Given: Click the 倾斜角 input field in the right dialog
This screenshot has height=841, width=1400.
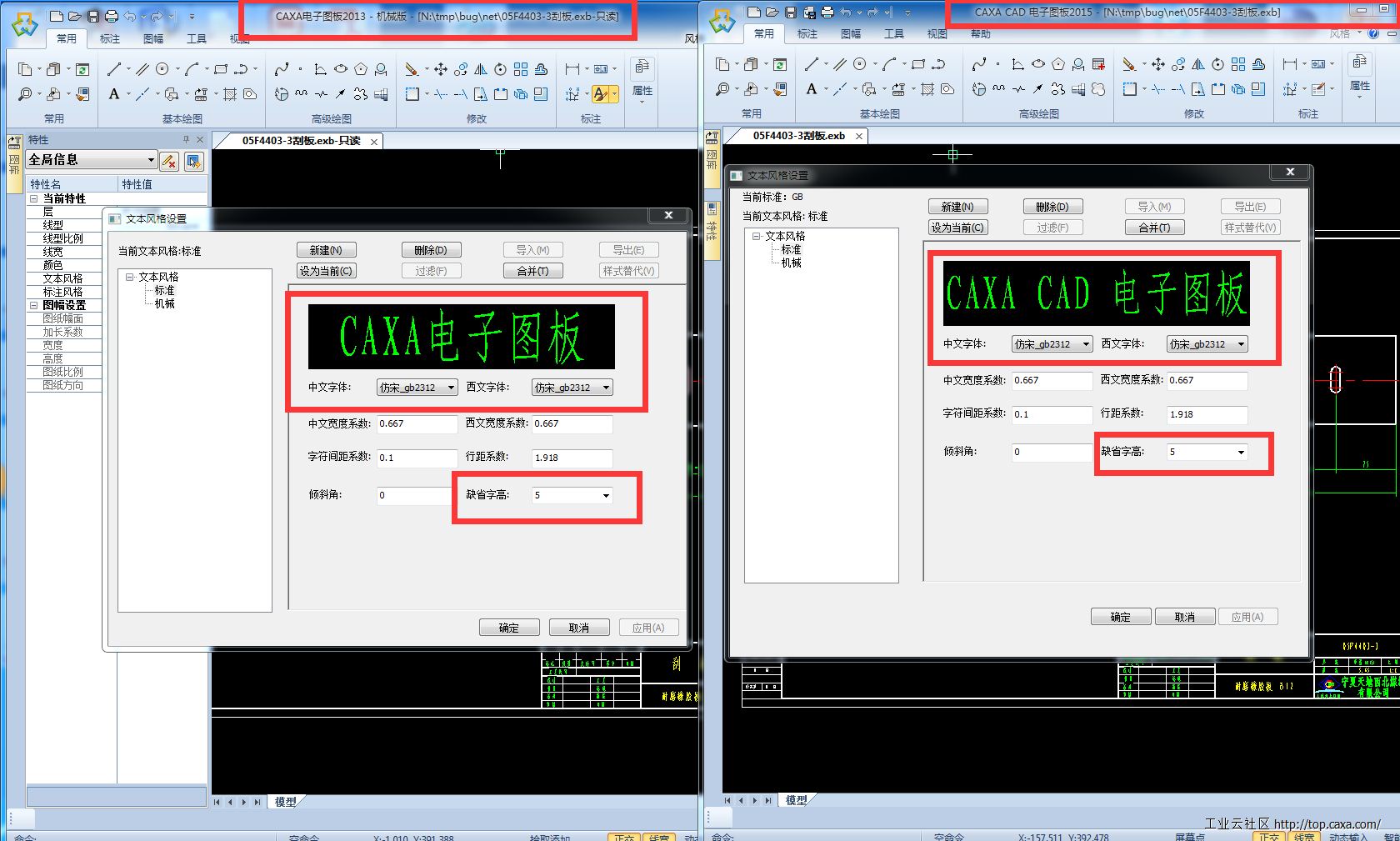Looking at the screenshot, I should [1051, 453].
